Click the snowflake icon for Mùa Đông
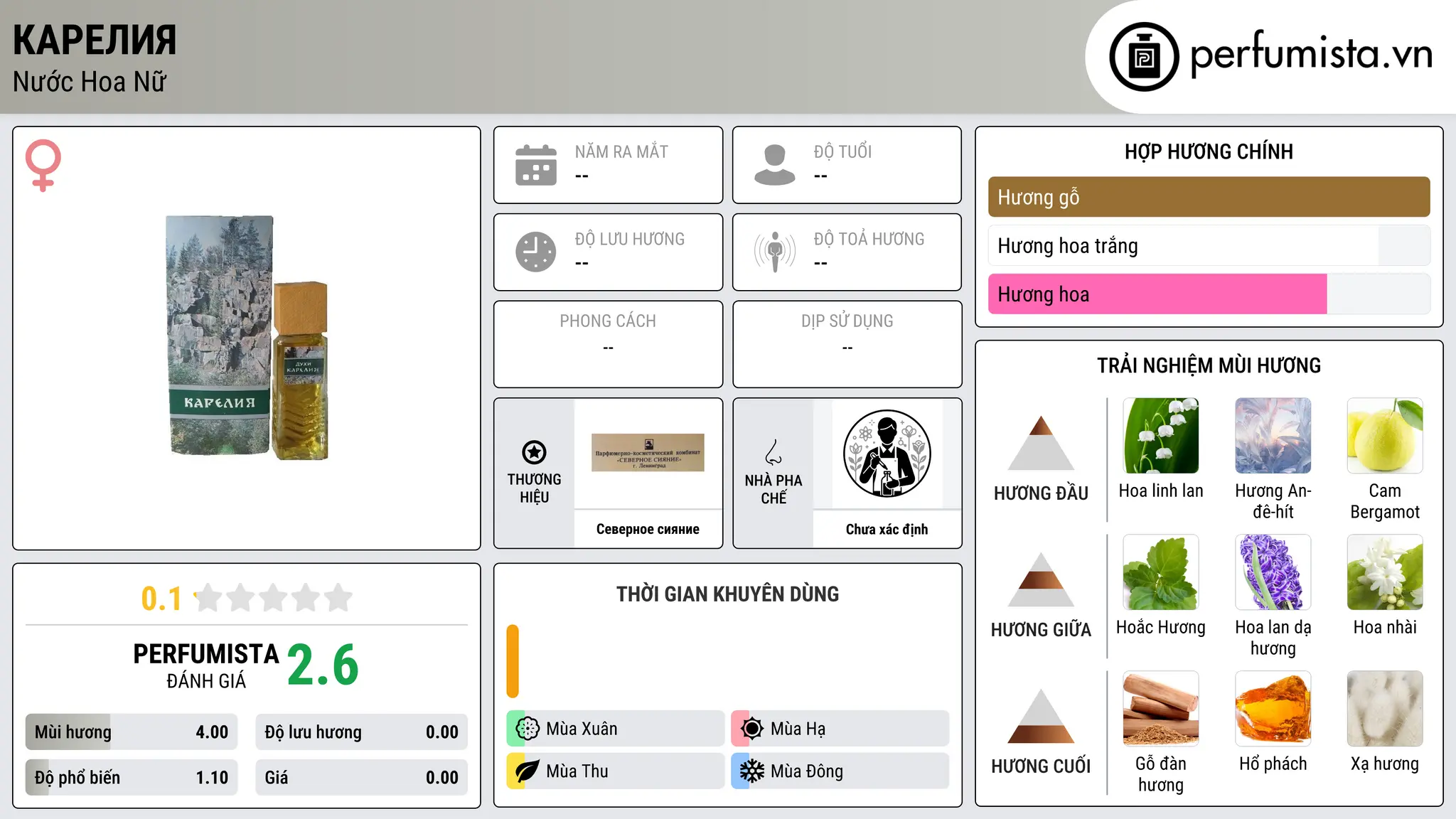1456x819 pixels. (751, 771)
